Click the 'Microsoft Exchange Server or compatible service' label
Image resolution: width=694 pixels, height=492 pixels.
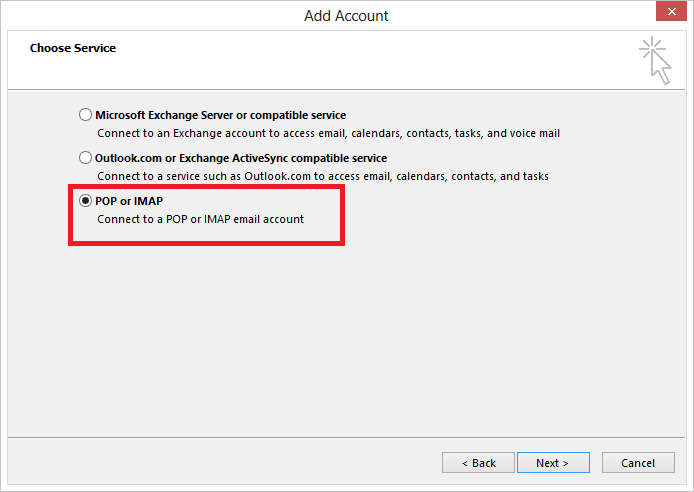220,115
